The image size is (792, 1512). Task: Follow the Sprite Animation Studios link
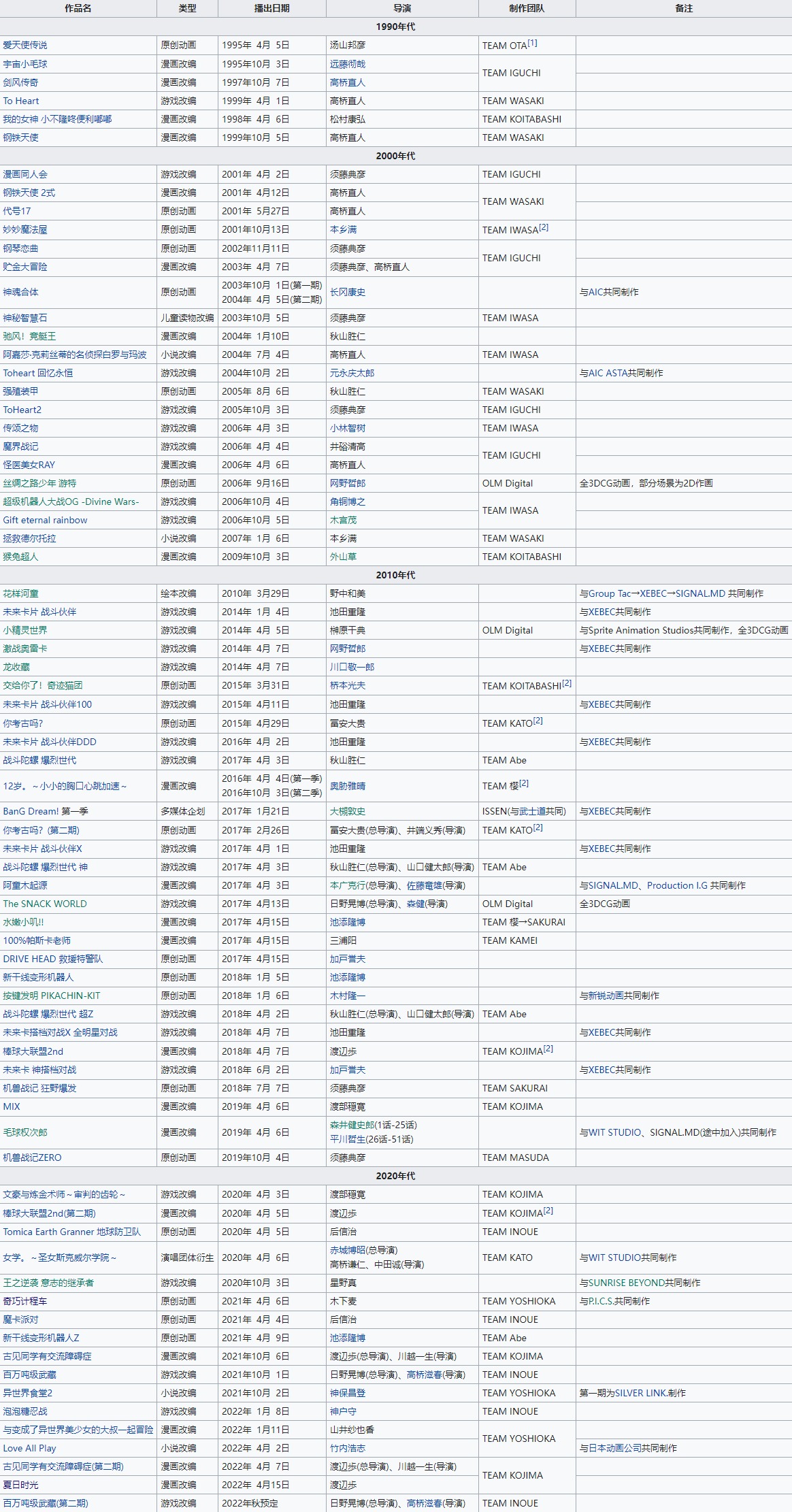click(x=640, y=630)
